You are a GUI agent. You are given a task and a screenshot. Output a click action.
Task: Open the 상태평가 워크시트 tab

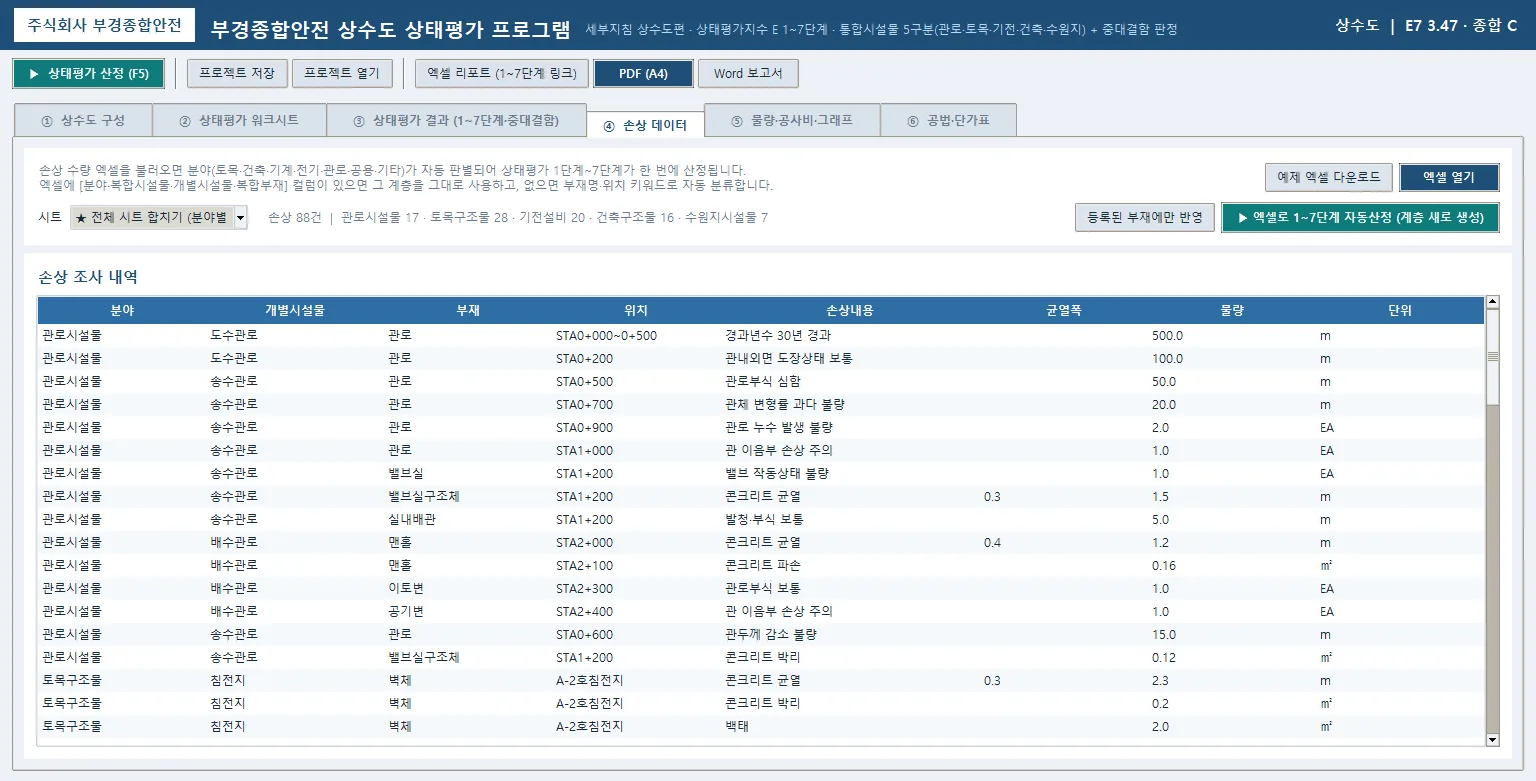coord(239,120)
